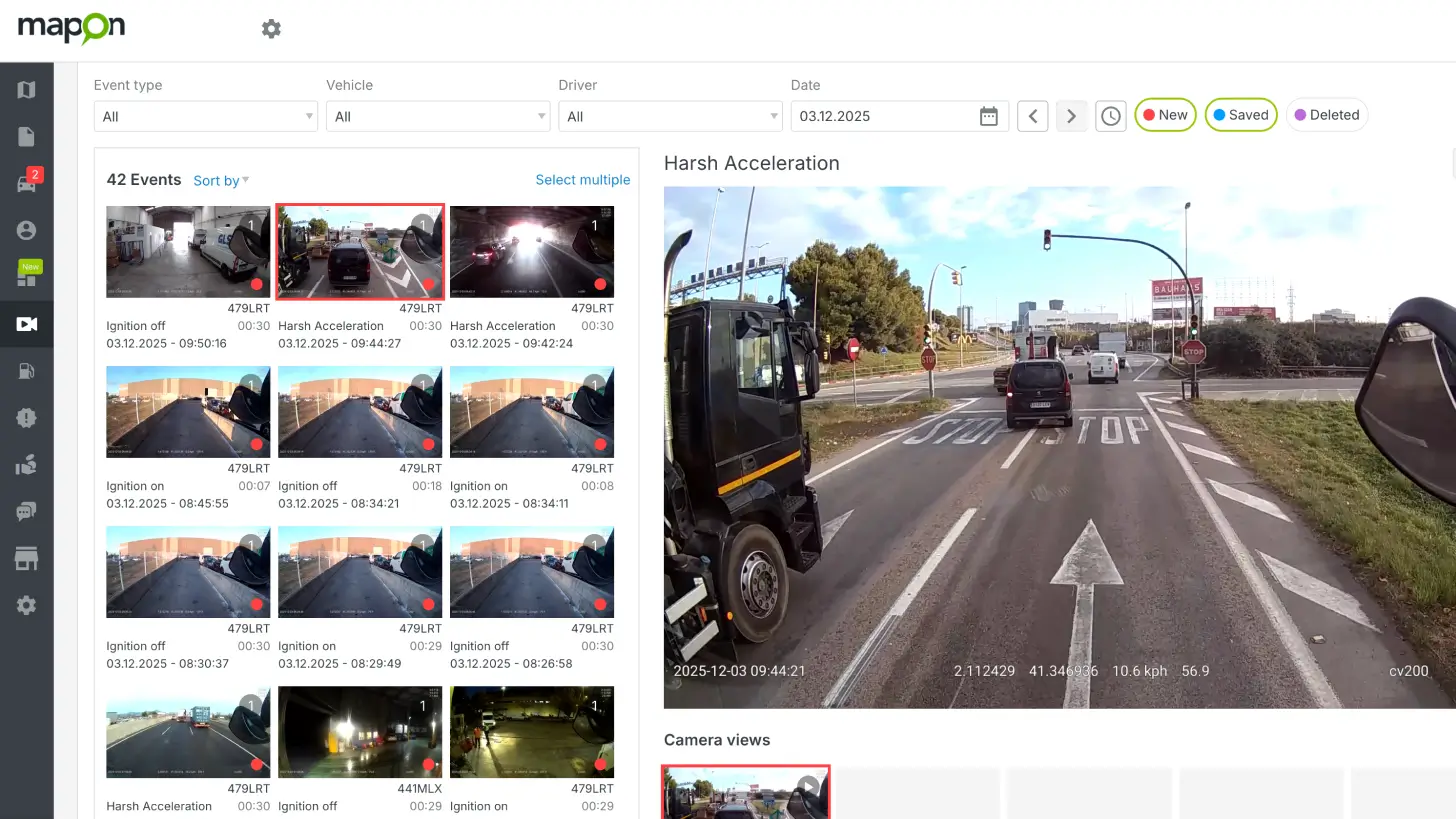Open the chat messages icon in sidebar
Viewport: 1456px width, 819px height.
tap(26, 511)
